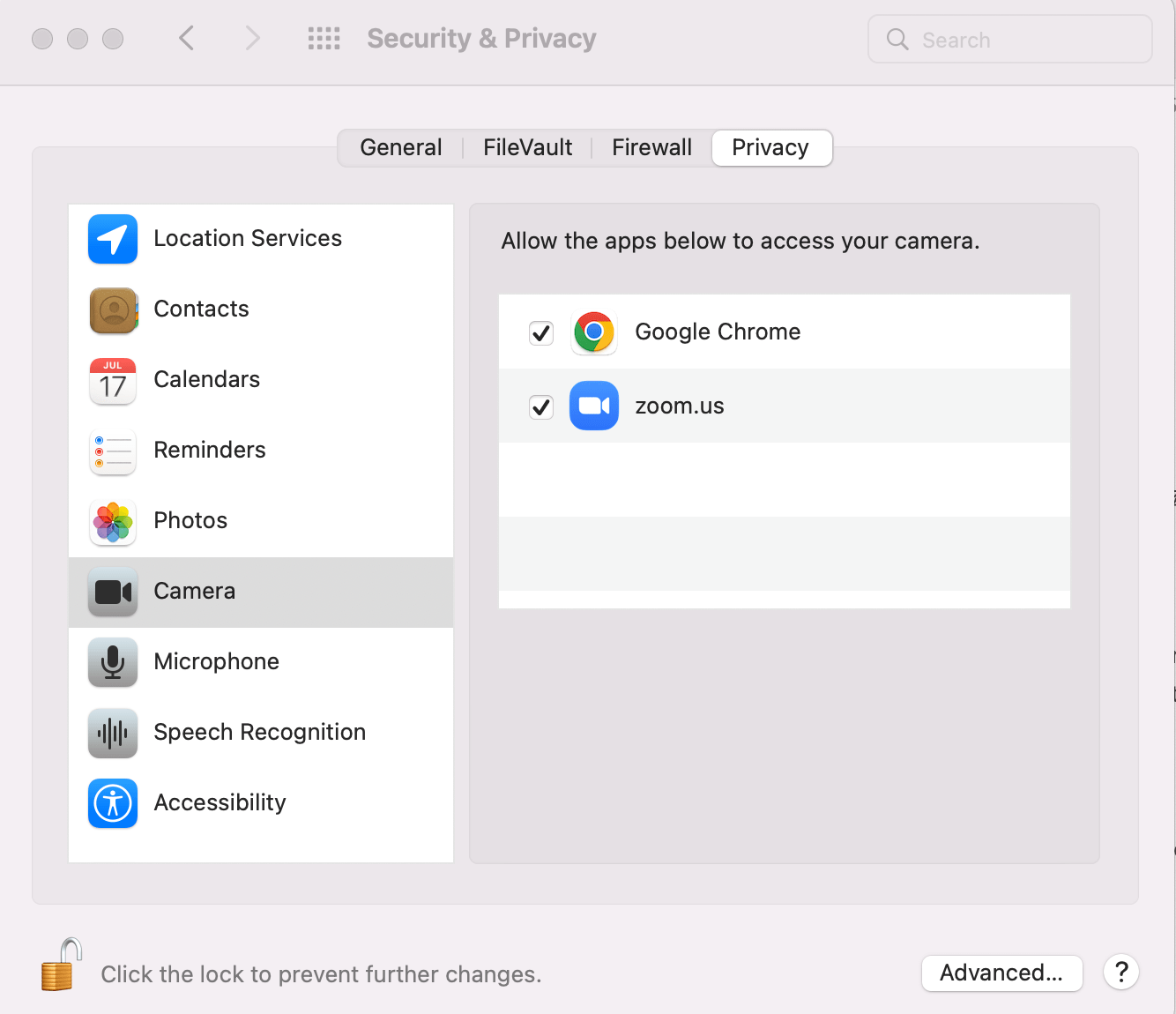This screenshot has width=1176, height=1014.
Task: Click the Camera icon in sidebar
Action: point(113,592)
